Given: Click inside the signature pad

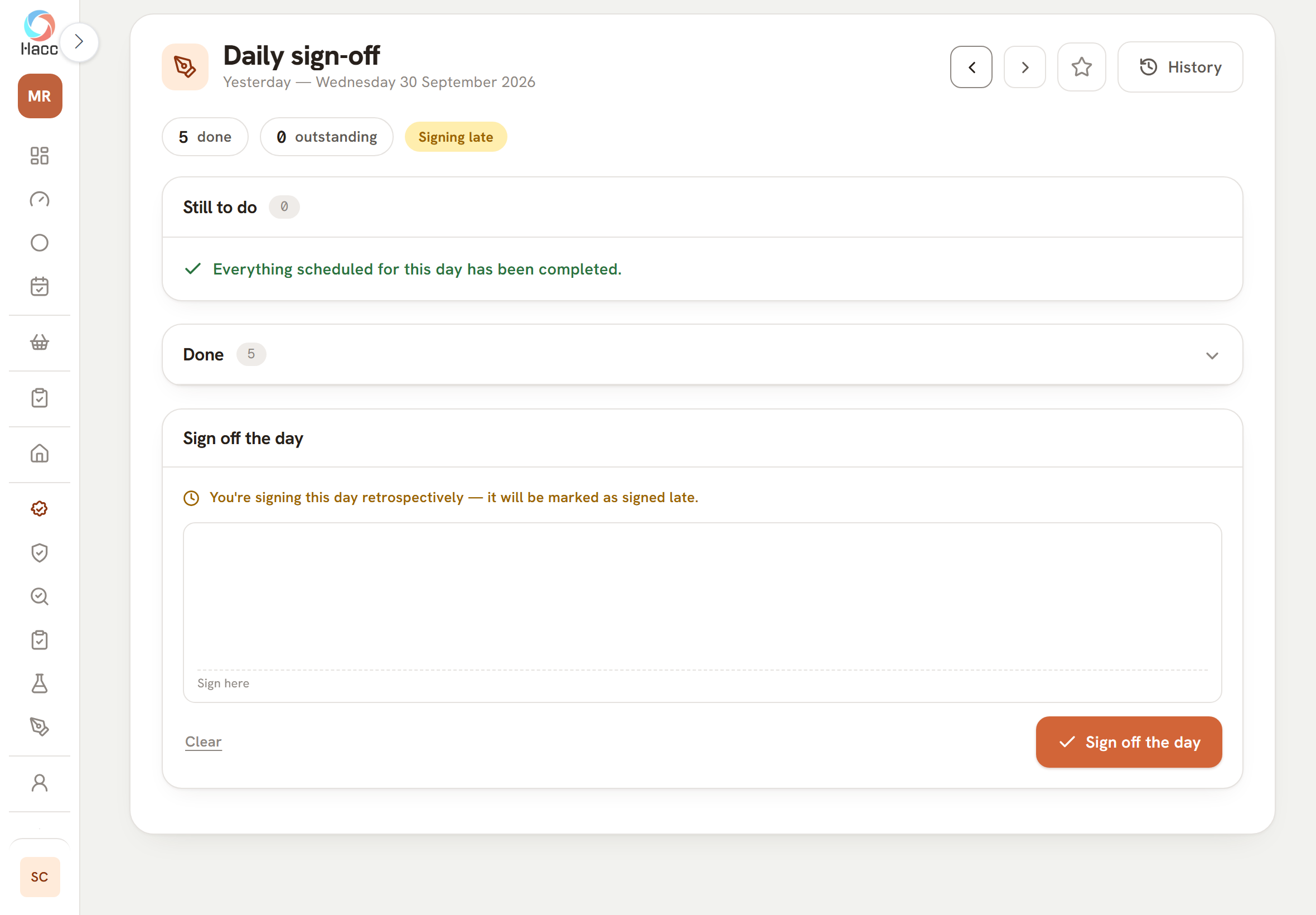Looking at the screenshot, I should point(703,612).
